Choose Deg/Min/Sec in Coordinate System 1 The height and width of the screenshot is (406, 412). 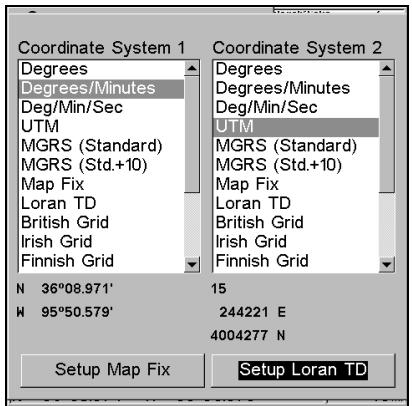coord(101,108)
